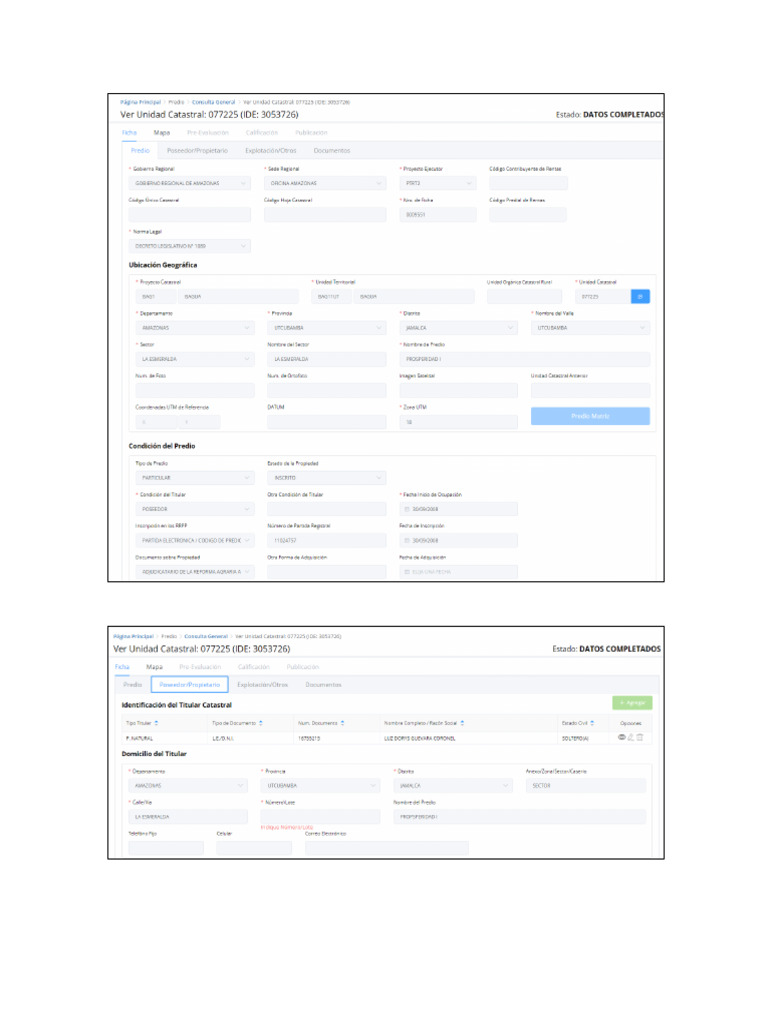The width and height of the screenshot is (768, 1024).
Task: Click Nro. de Ficha input field
Action: (438, 215)
